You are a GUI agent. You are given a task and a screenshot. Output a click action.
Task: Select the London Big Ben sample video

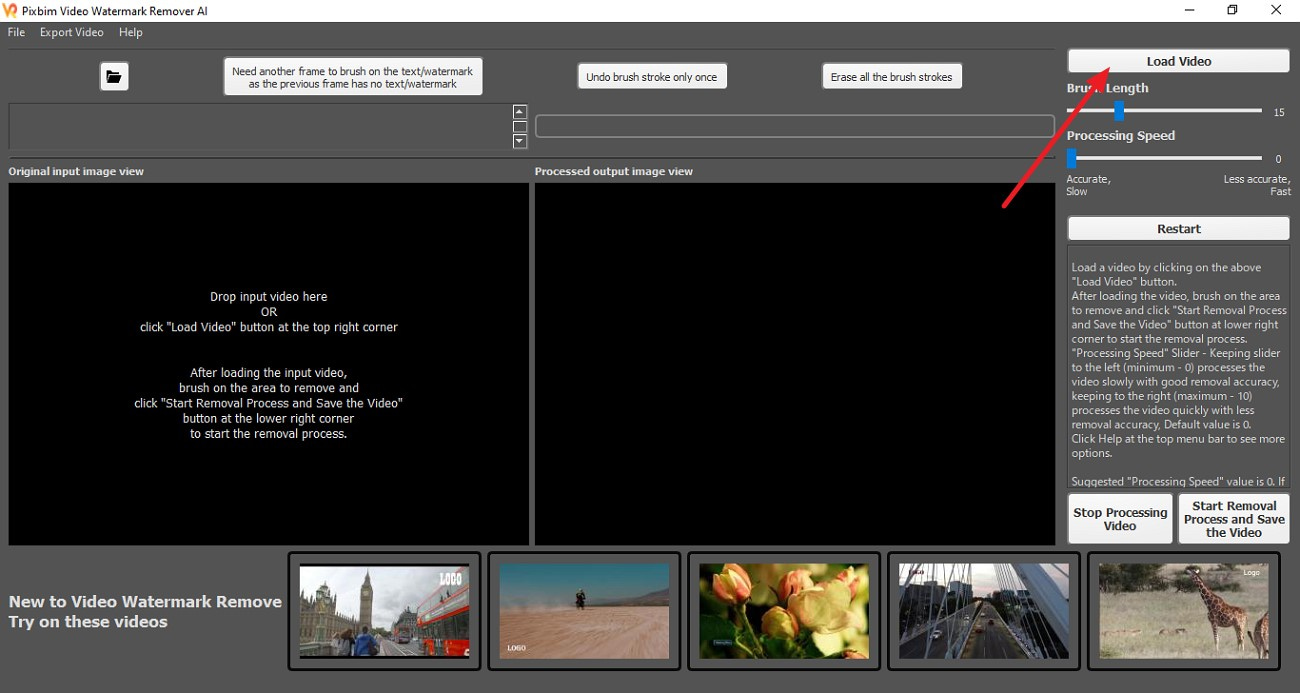(x=384, y=611)
